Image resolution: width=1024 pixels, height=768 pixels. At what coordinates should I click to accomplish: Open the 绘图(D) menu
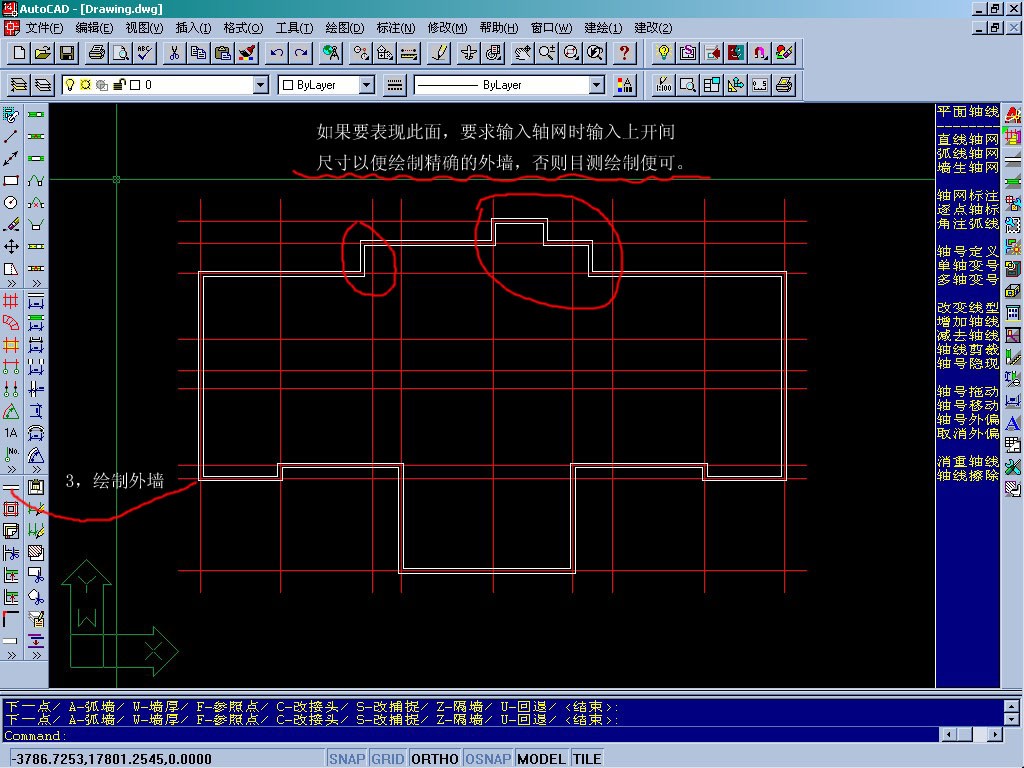point(345,28)
